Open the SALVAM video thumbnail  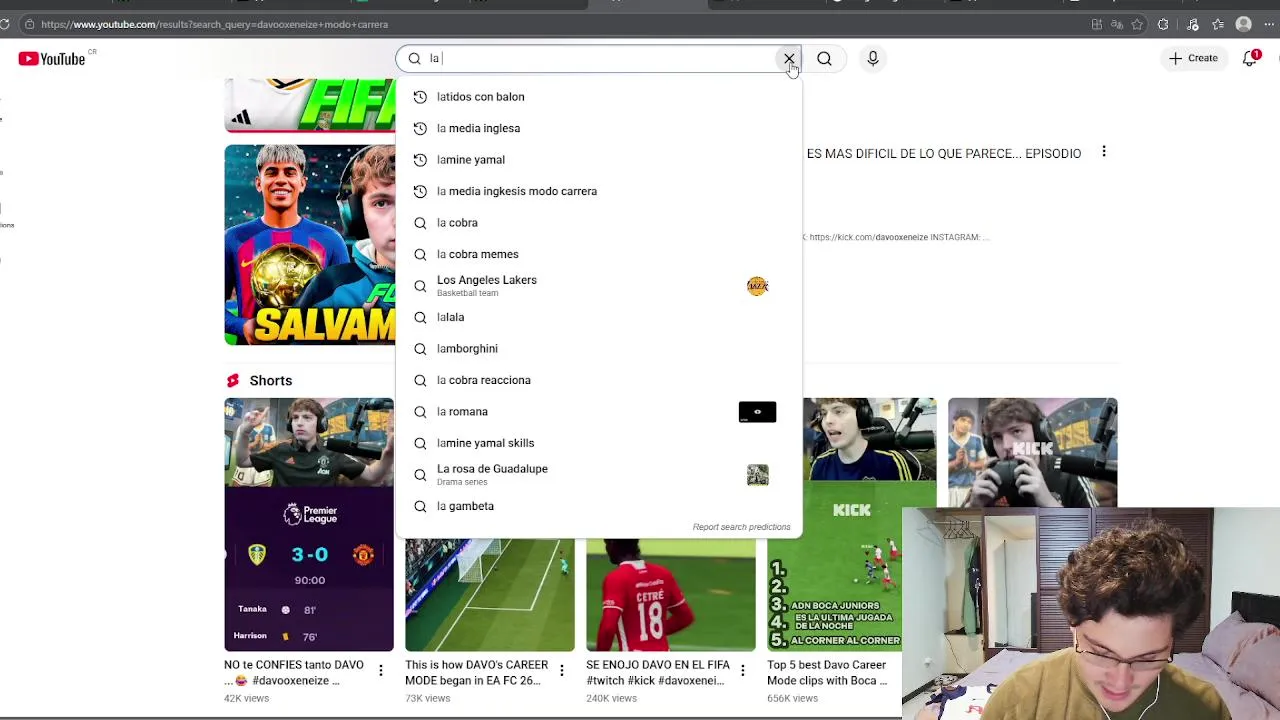[309, 245]
